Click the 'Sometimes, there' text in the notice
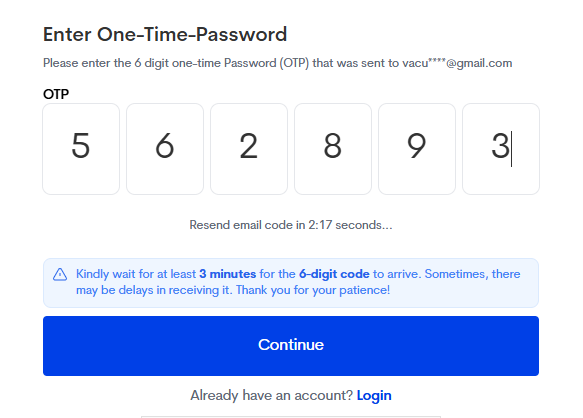 [x=473, y=274]
